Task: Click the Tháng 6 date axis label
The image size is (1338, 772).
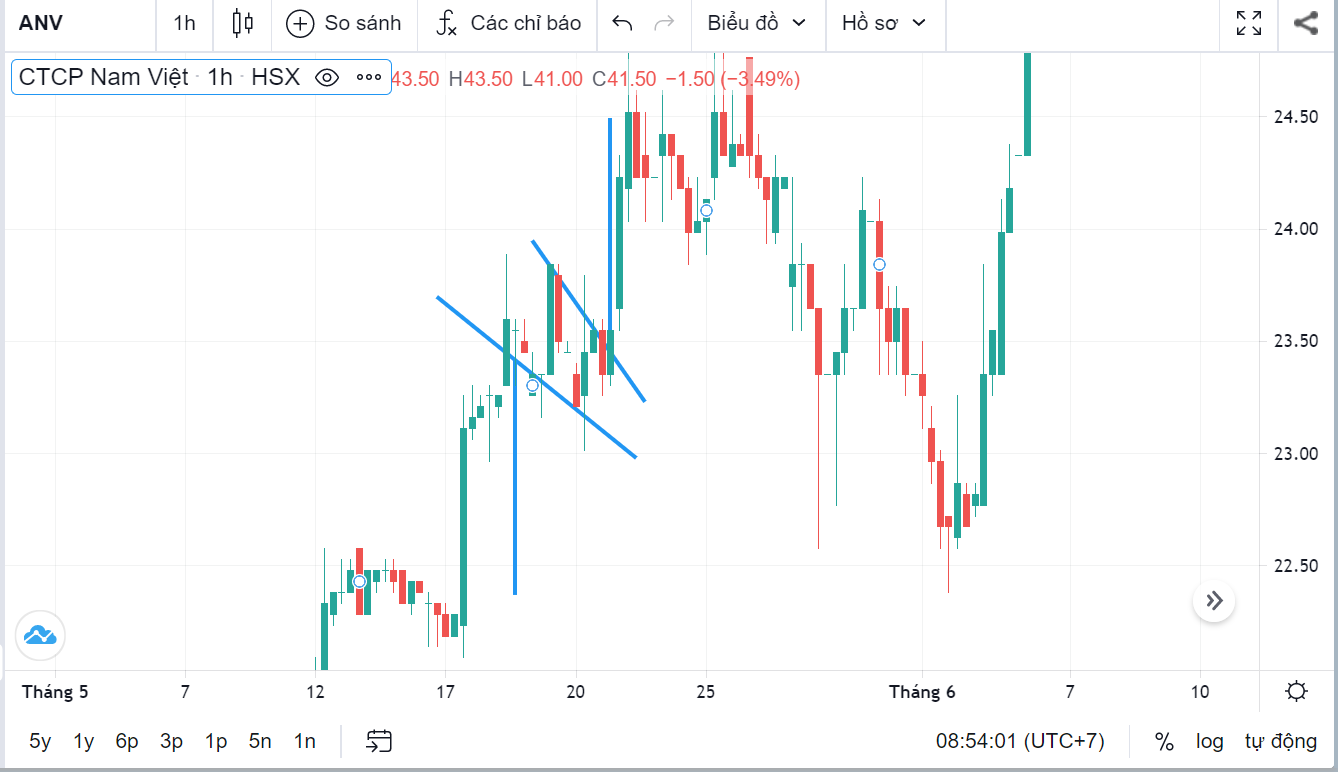Action: (x=922, y=691)
